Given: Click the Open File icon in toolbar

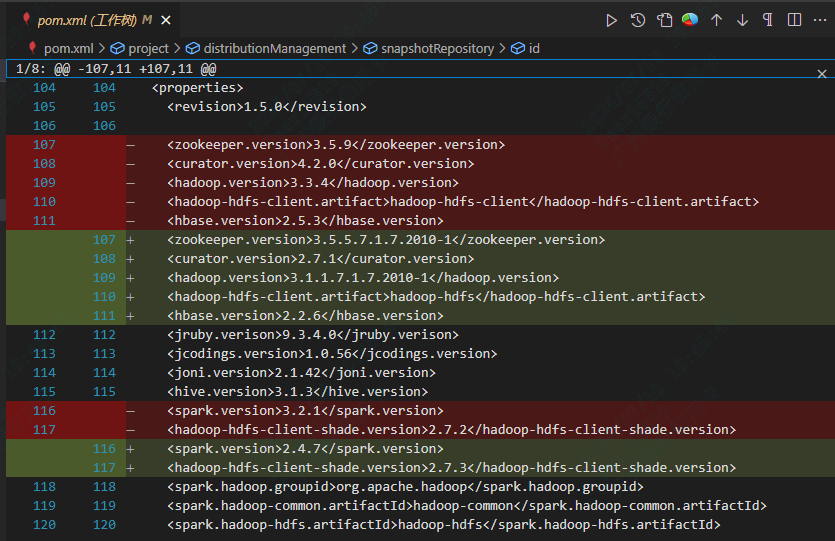Looking at the screenshot, I should pos(664,21).
